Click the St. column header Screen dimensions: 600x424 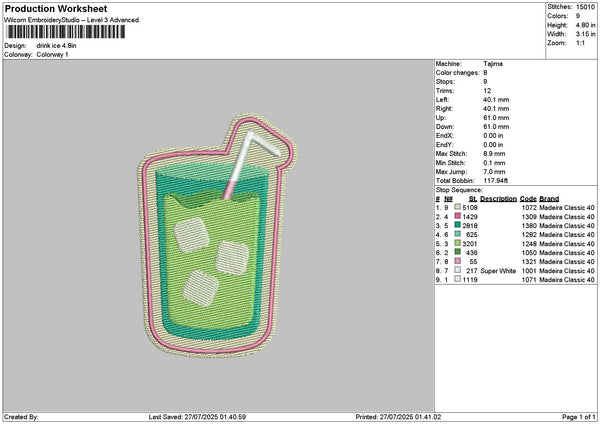tap(472, 198)
